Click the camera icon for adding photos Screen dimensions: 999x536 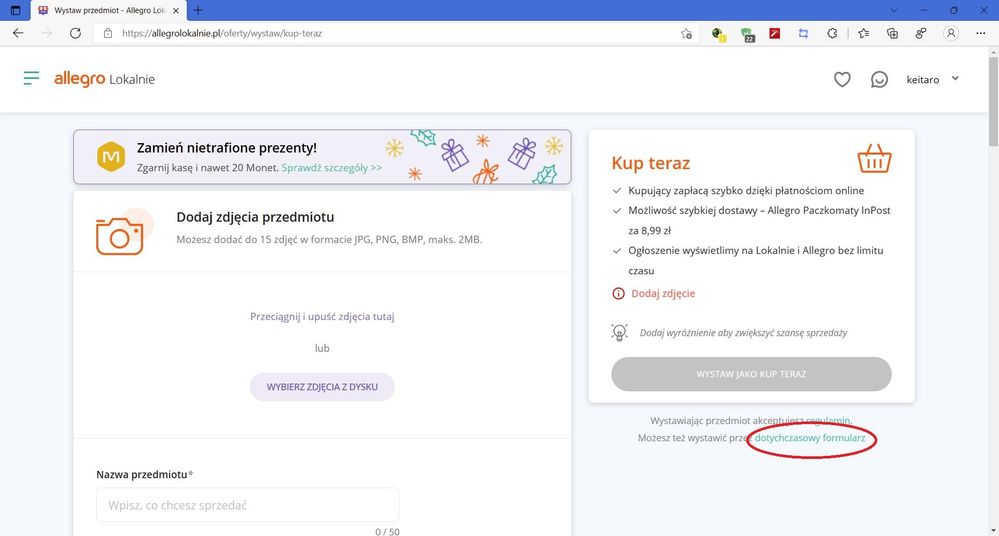(120, 234)
